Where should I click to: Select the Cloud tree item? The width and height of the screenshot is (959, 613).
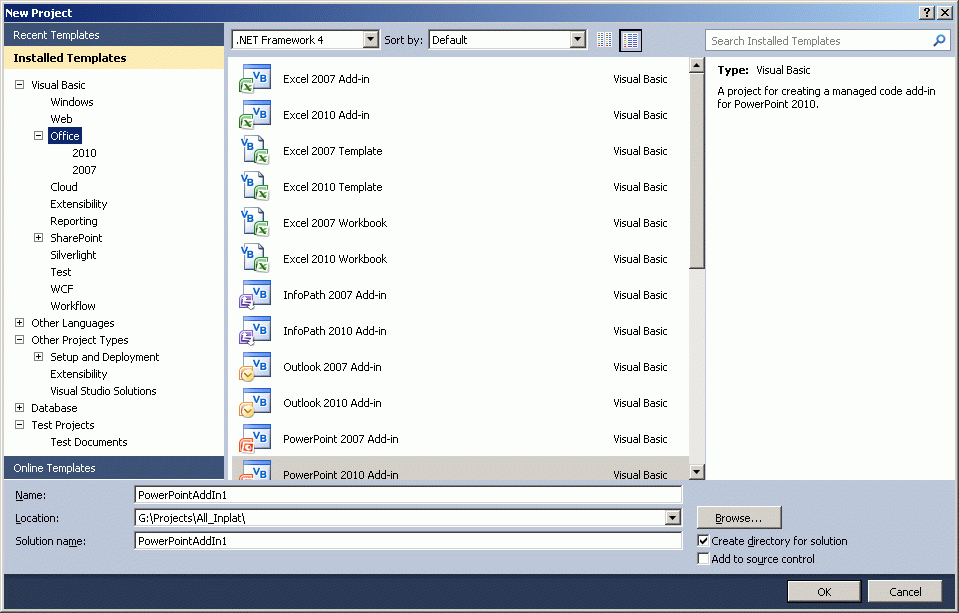point(64,187)
